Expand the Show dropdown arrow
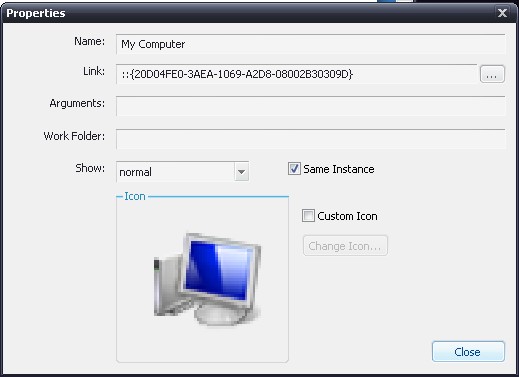Screen dimensions: 519x377 pyautogui.click(x=241, y=172)
